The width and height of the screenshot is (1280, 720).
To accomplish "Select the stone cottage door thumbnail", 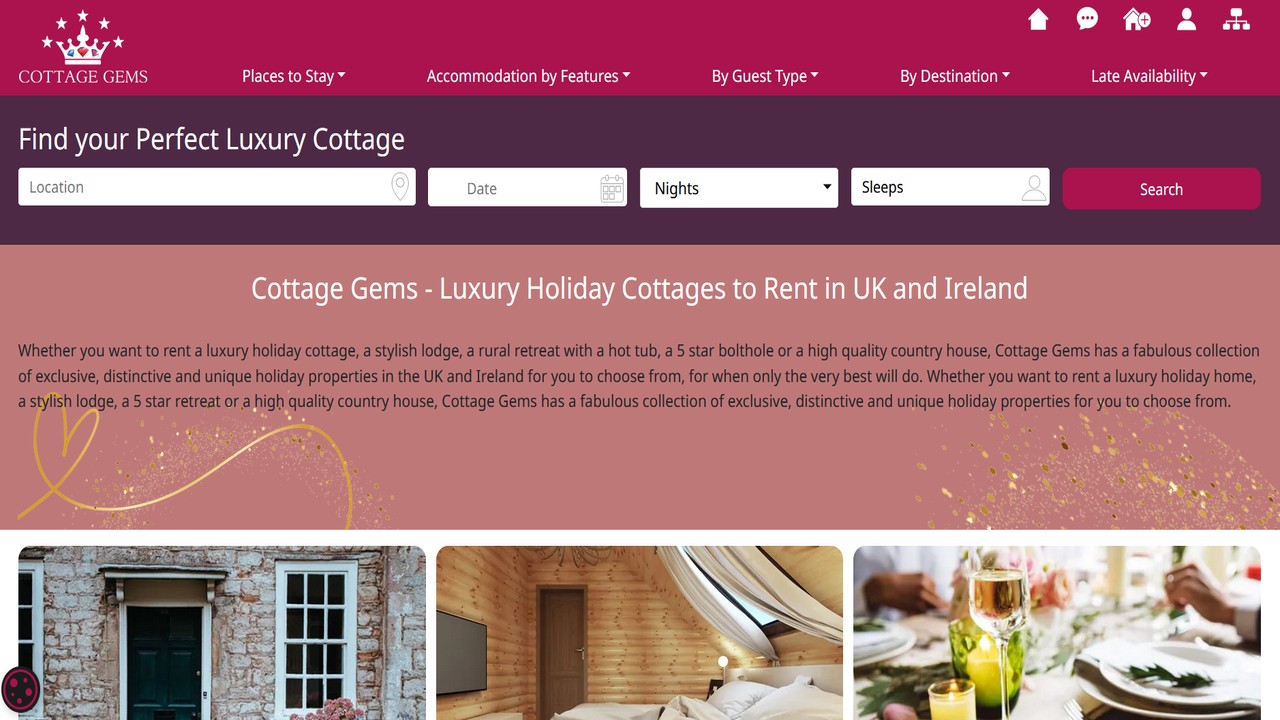I will point(222,633).
